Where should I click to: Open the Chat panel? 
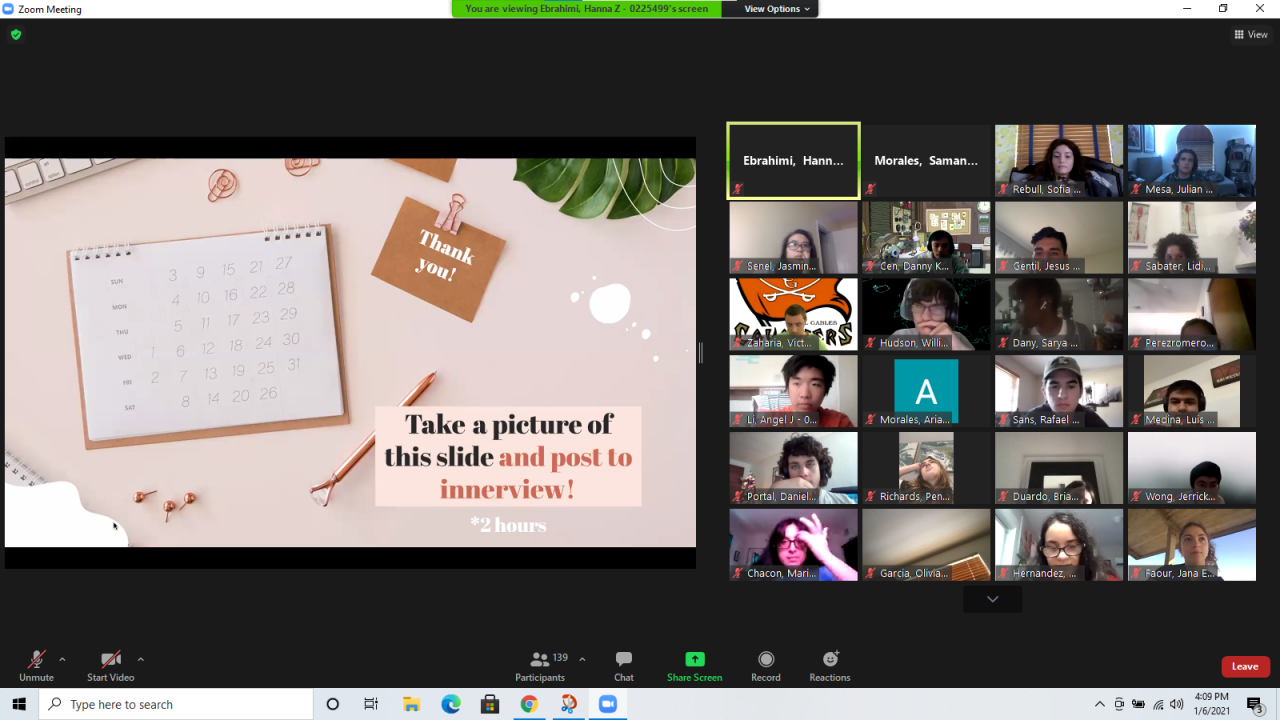pos(624,666)
